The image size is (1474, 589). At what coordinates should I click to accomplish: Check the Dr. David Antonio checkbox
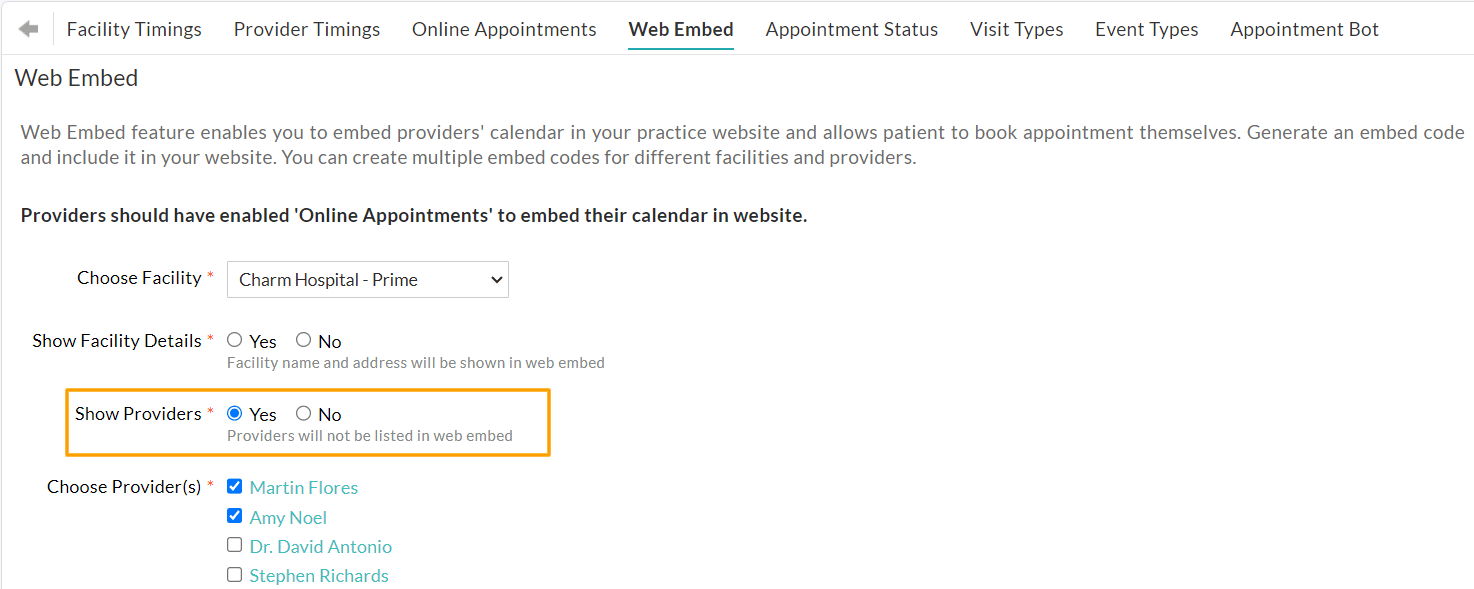[x=235, y=545]
